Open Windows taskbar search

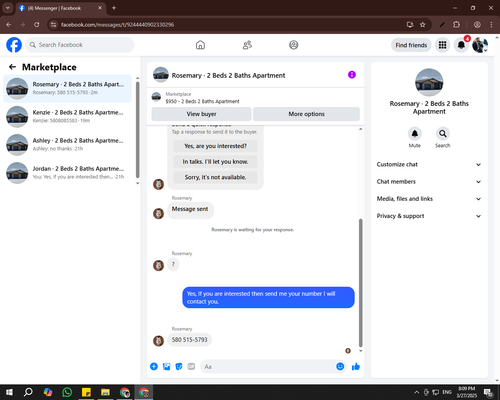point(28,392)
